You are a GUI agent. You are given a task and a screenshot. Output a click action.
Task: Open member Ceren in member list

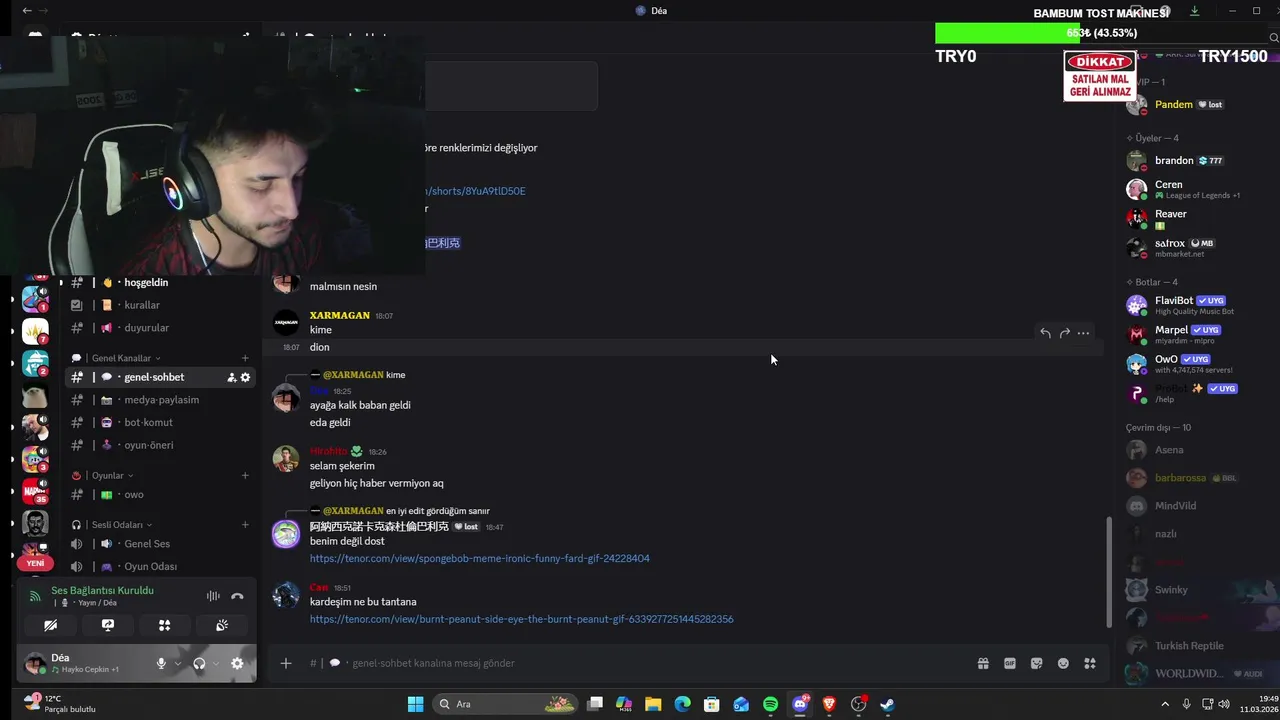coord(1196,189)
